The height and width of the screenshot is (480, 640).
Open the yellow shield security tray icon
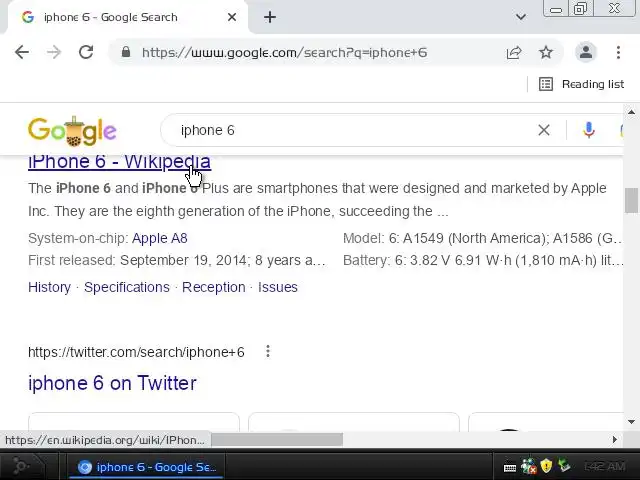tap(546, 466)
